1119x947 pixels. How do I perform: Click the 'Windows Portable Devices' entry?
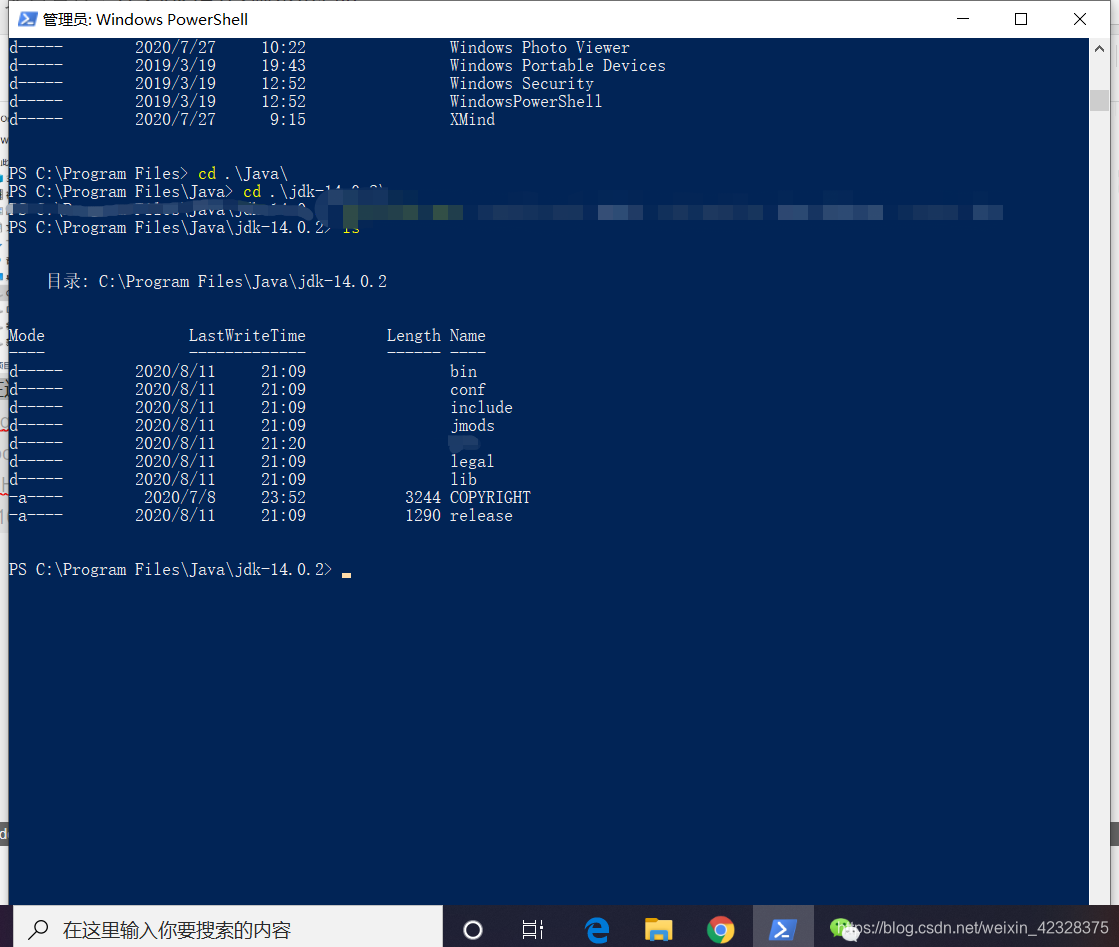pos(557,66)
